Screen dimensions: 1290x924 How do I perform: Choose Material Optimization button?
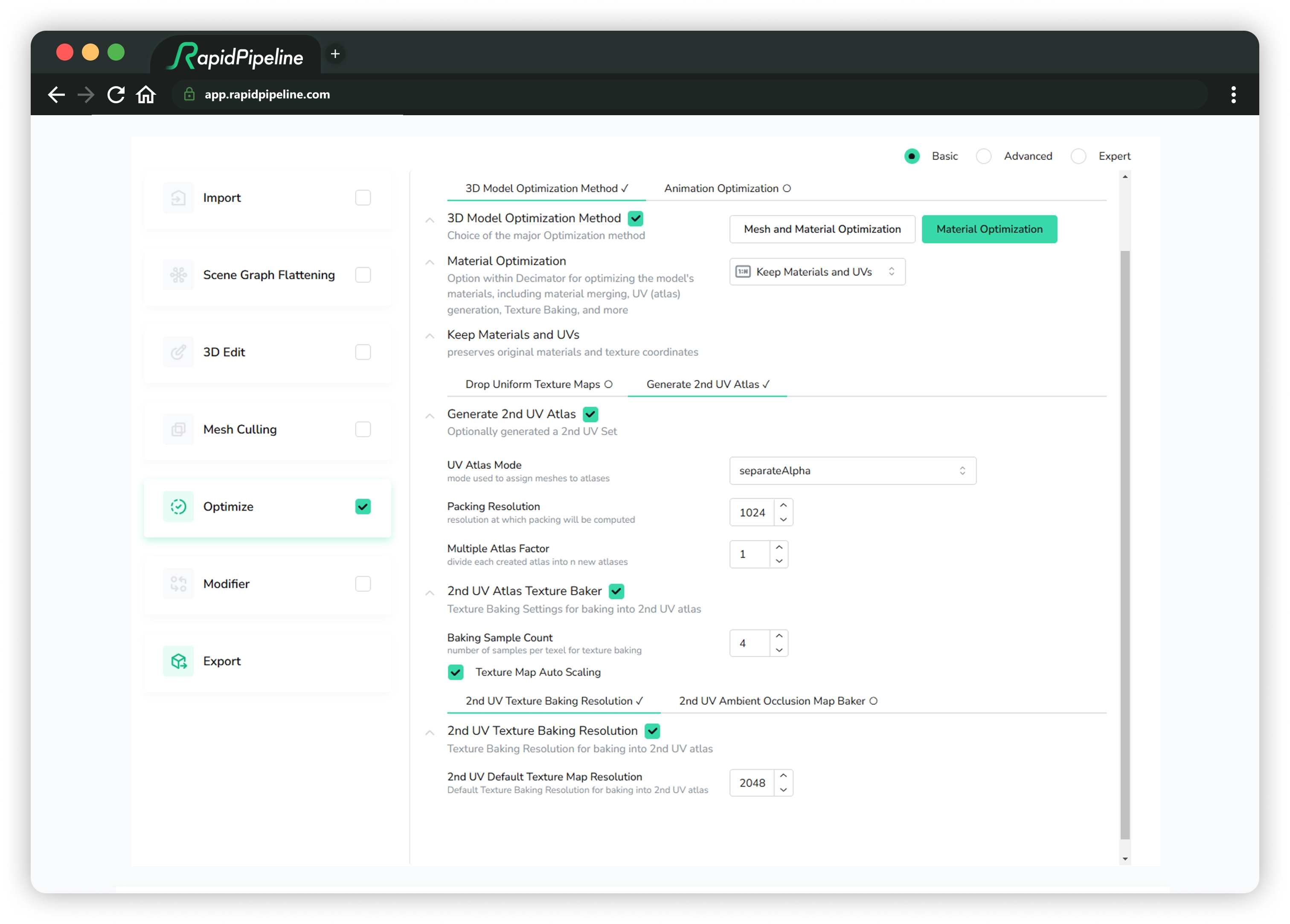pyautogui.click(x=989, y=229)
